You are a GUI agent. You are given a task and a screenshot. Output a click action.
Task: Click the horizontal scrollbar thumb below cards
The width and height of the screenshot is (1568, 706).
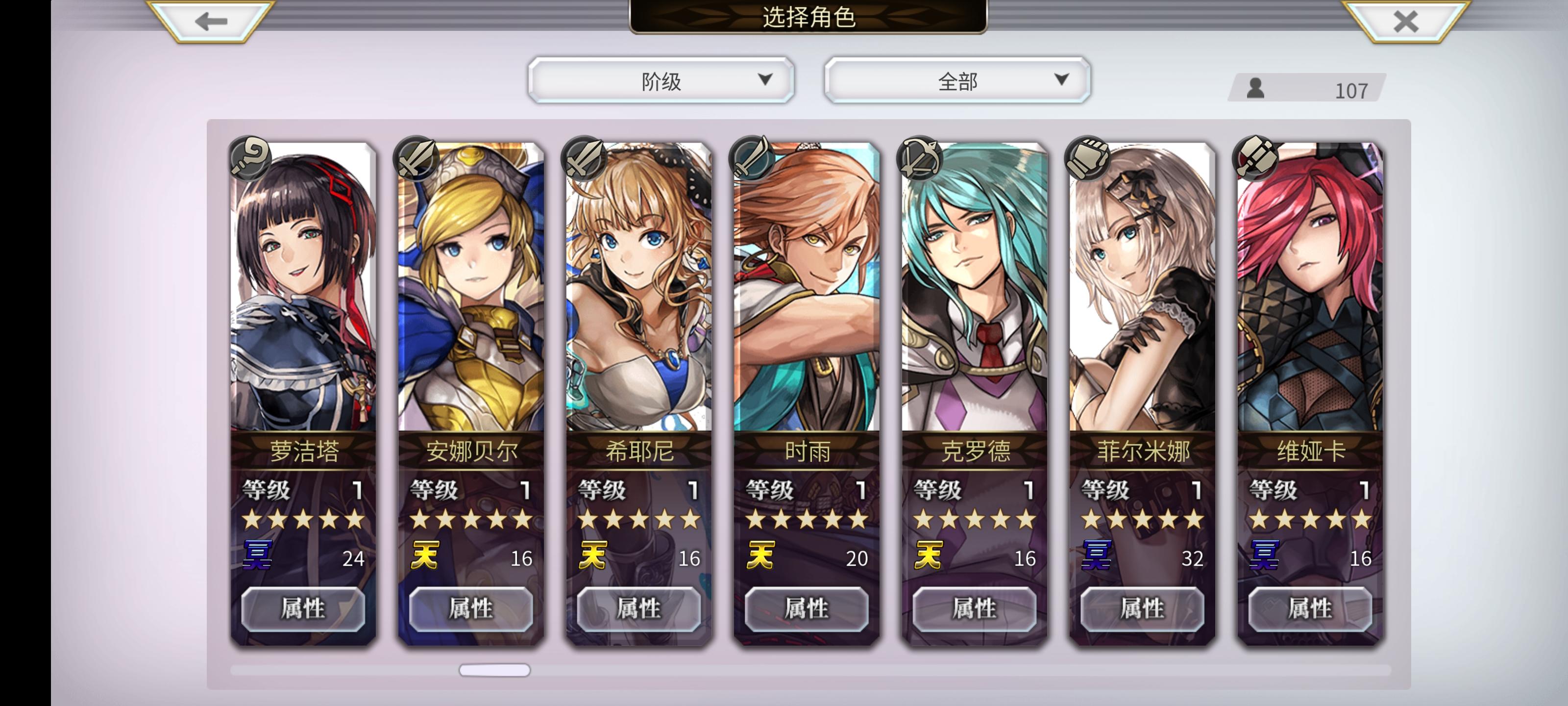click(494, 670)
